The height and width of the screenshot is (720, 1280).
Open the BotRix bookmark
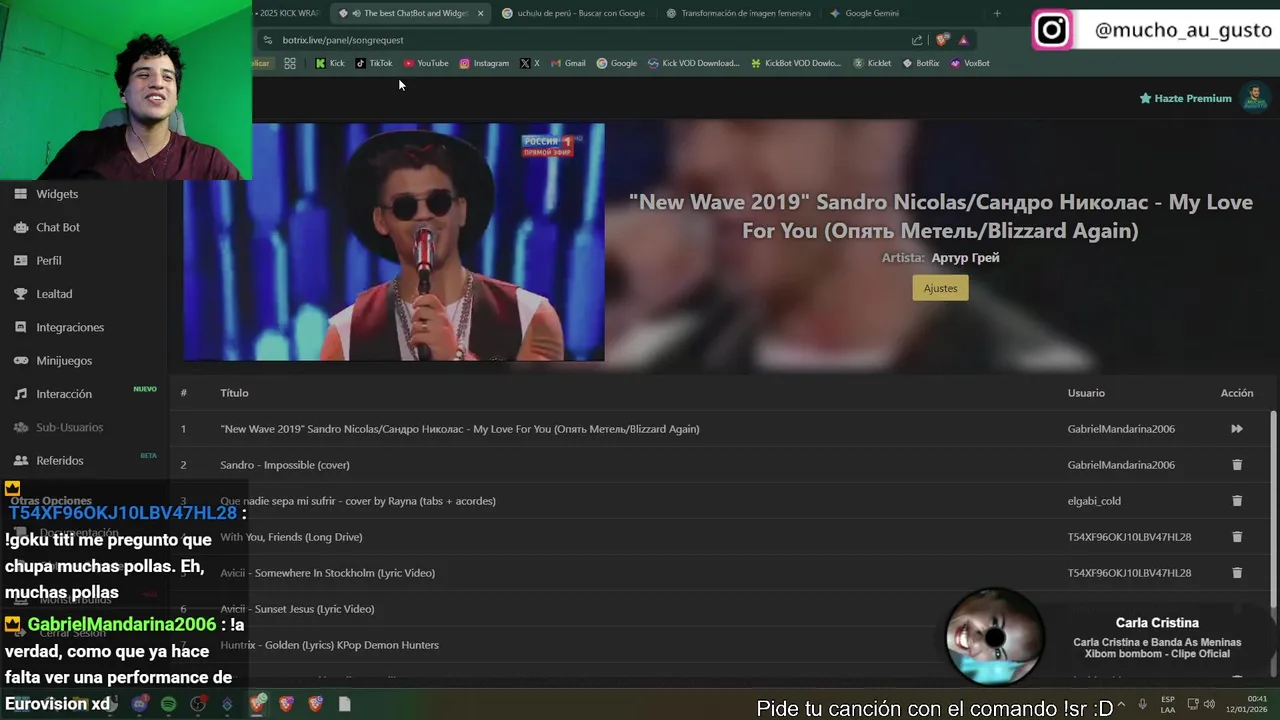921,63
